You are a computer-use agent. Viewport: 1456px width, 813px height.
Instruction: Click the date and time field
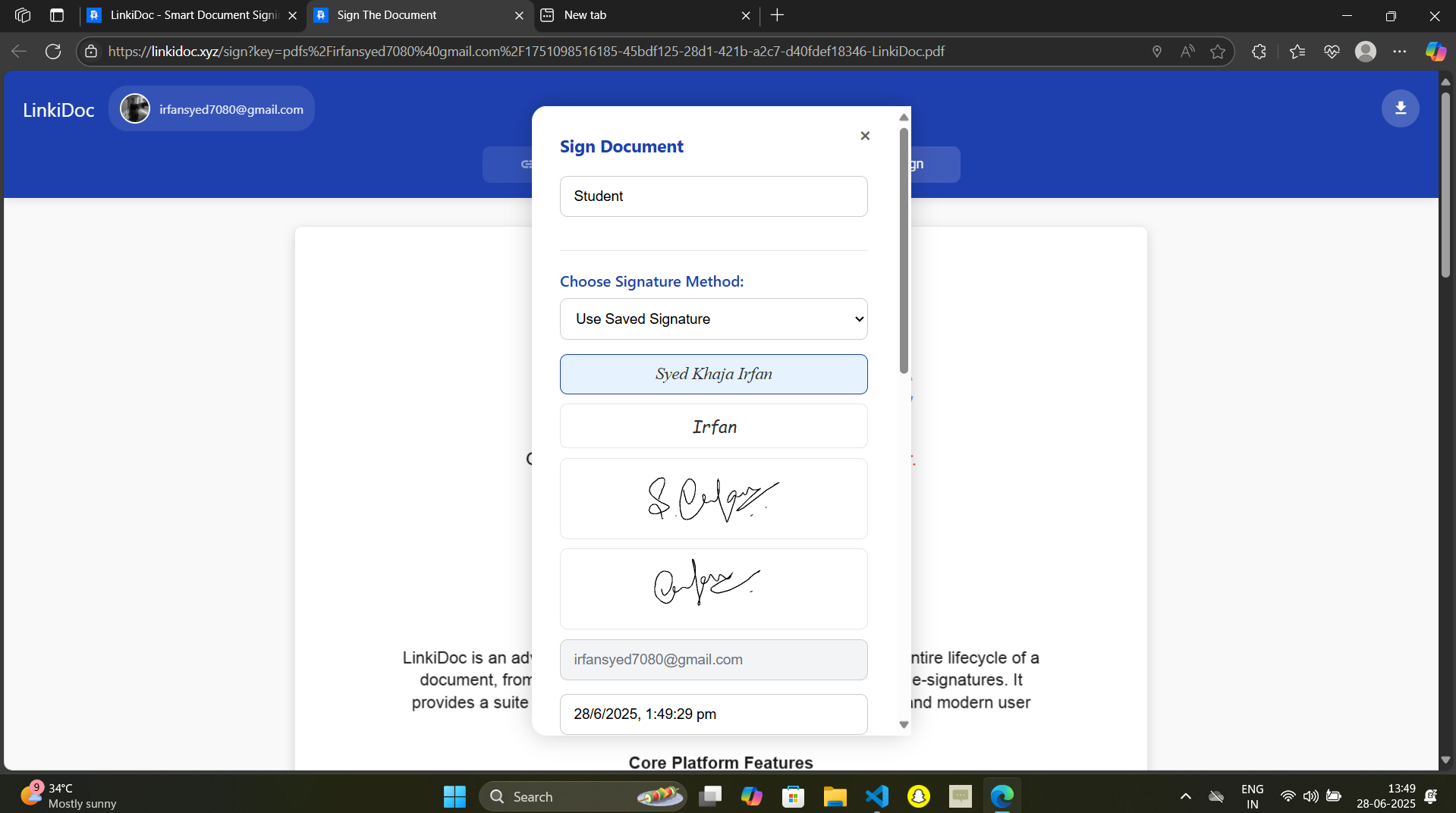coord(713,714)
